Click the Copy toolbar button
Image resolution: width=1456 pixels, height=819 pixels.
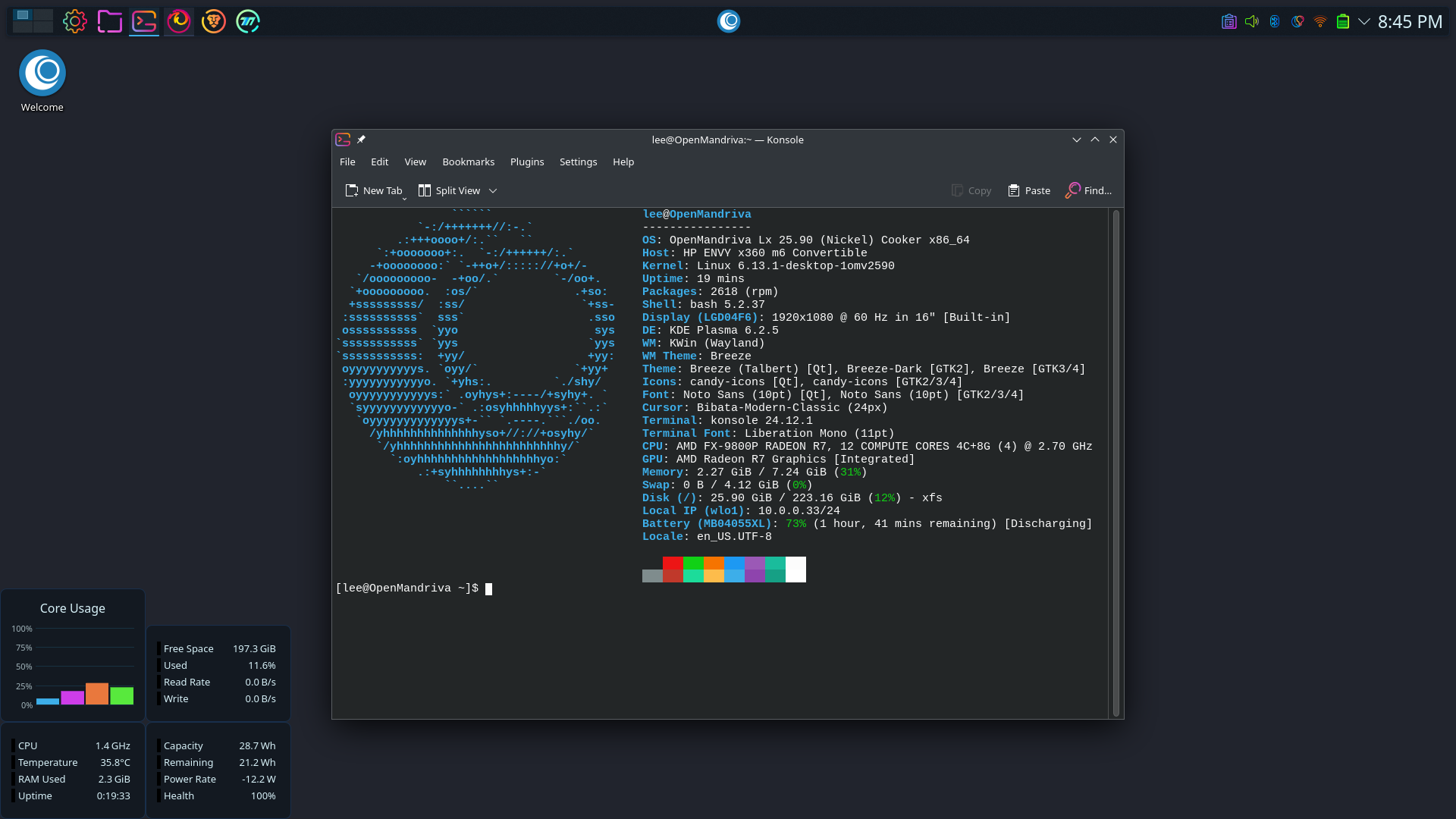pos(971,190)
